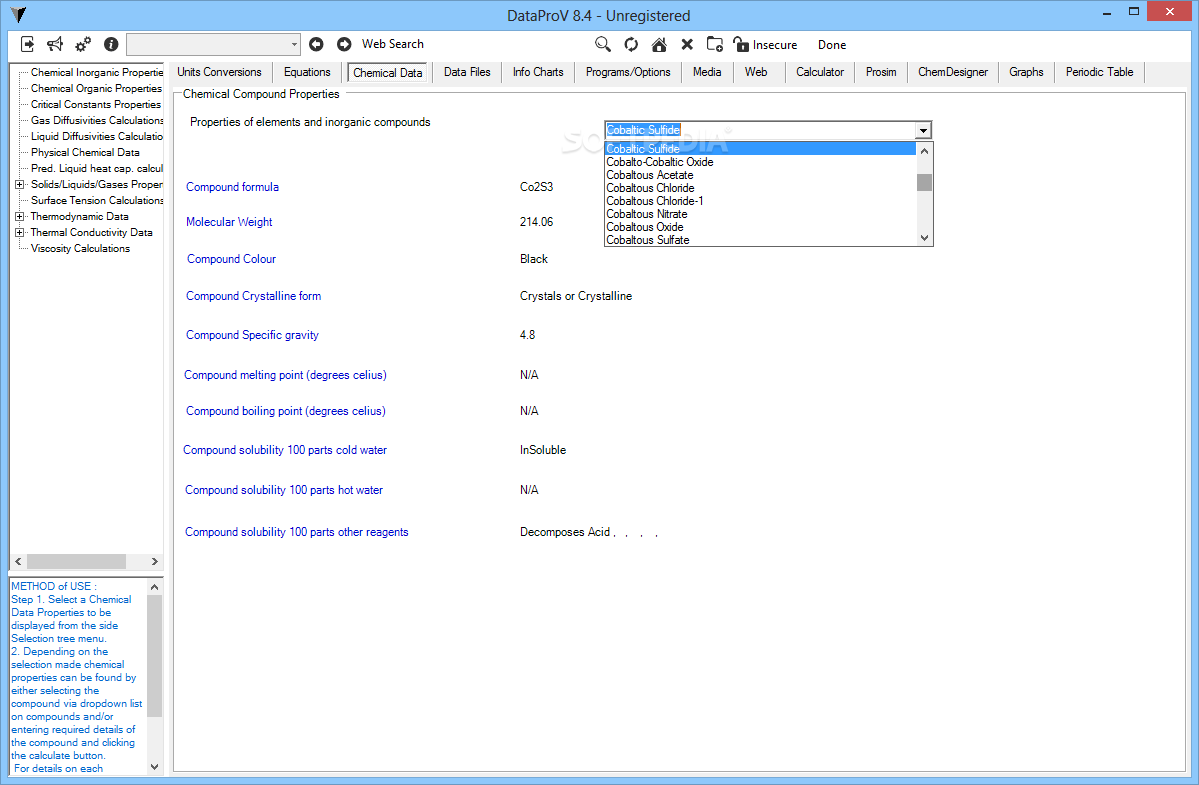
Task: Choose Cobaltous Oxide from list
Action: (760, 227)
